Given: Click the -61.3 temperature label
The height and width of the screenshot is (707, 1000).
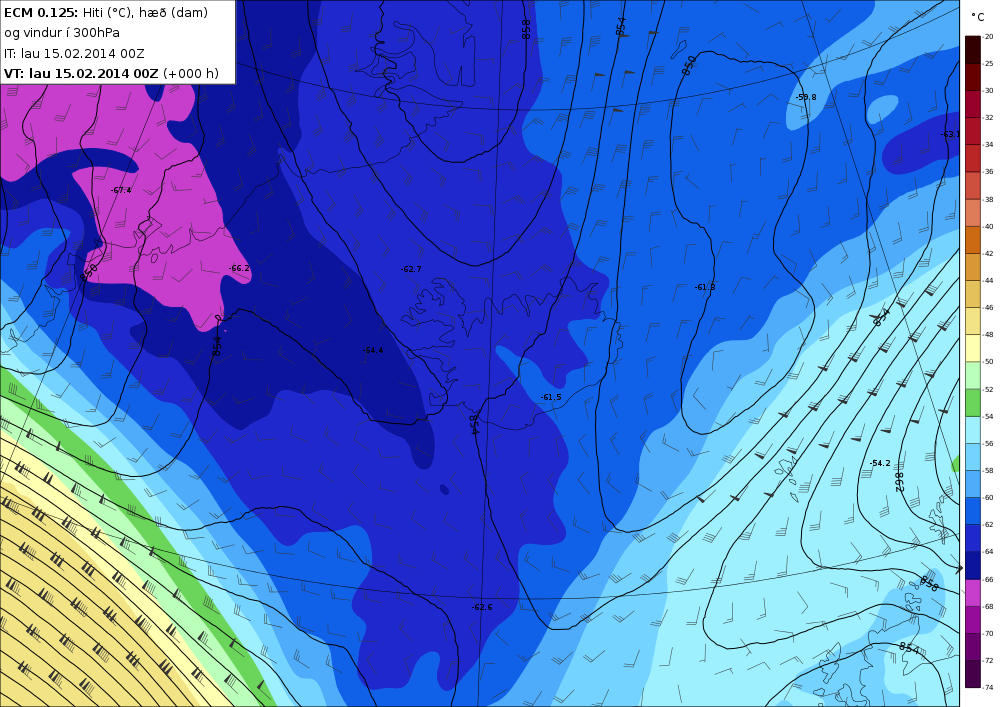Looking at the screenshot, I should pyautogui.click(x=705, y=288).
